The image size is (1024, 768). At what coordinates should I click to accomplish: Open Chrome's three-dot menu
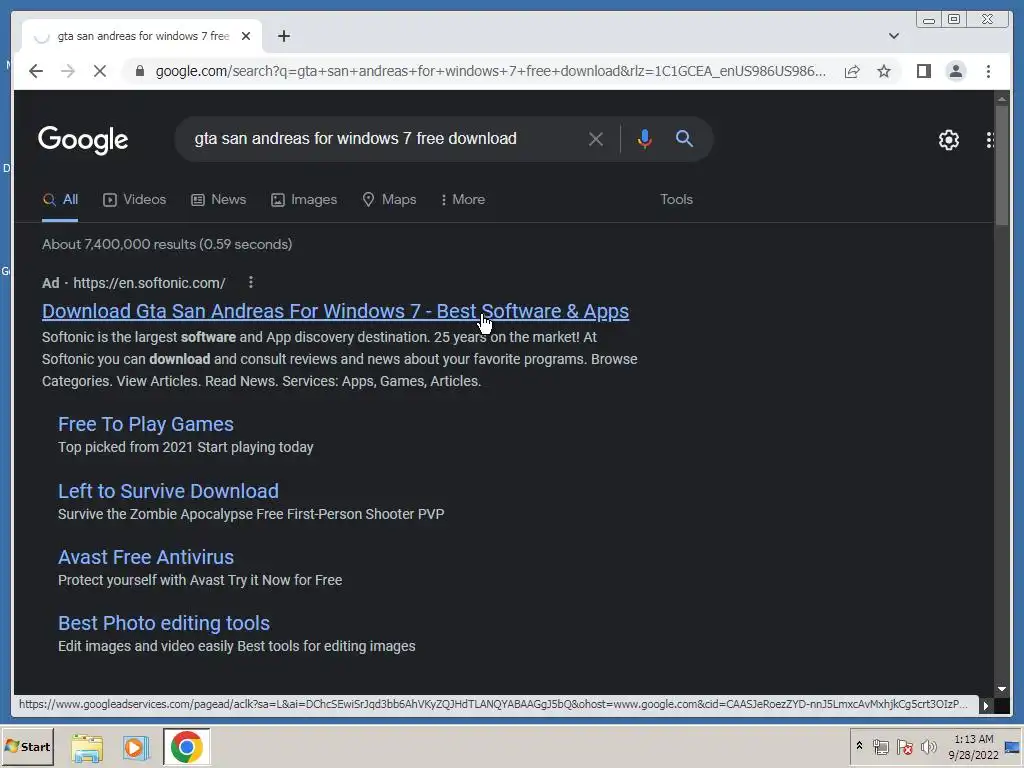[x=988, y=71]
